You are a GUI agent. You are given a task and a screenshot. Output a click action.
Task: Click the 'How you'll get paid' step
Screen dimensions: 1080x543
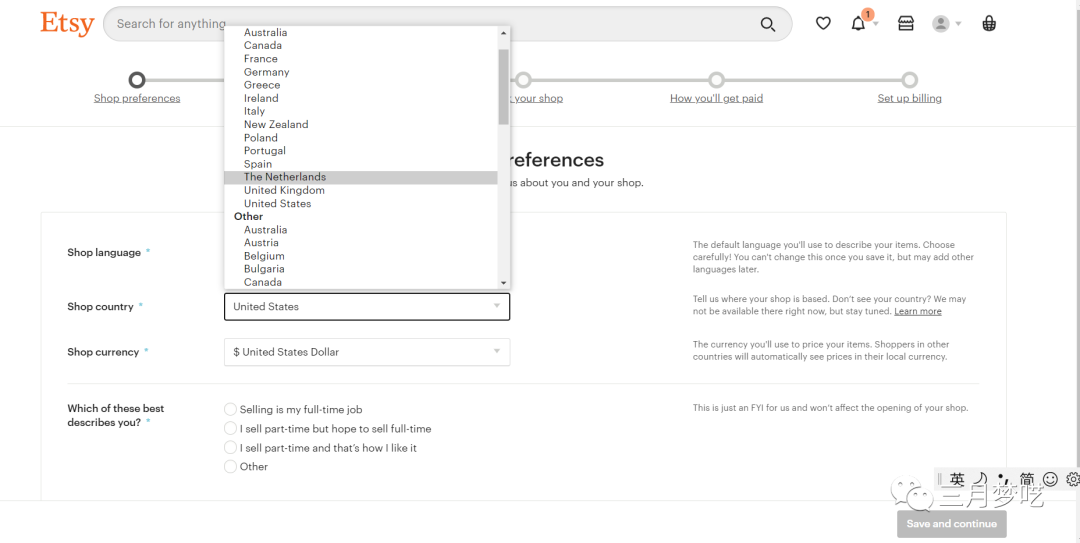coord(716,98)
